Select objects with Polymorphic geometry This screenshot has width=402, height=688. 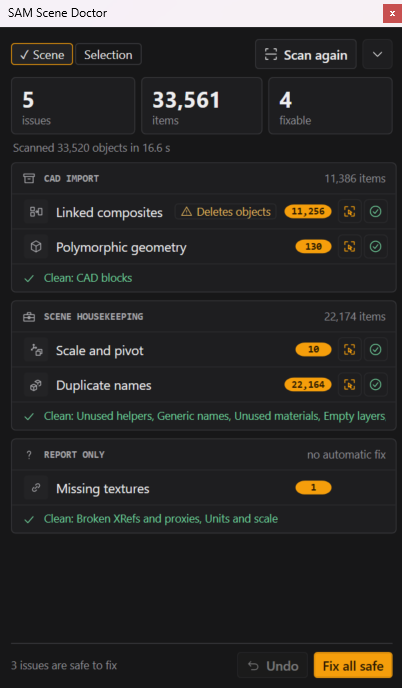(350, 247)
